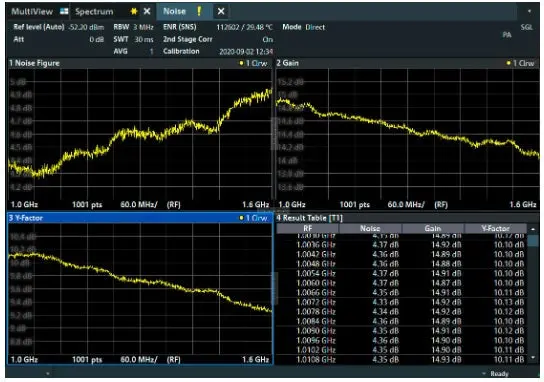Click the result table scrollbar thumb

pos(533,240)
